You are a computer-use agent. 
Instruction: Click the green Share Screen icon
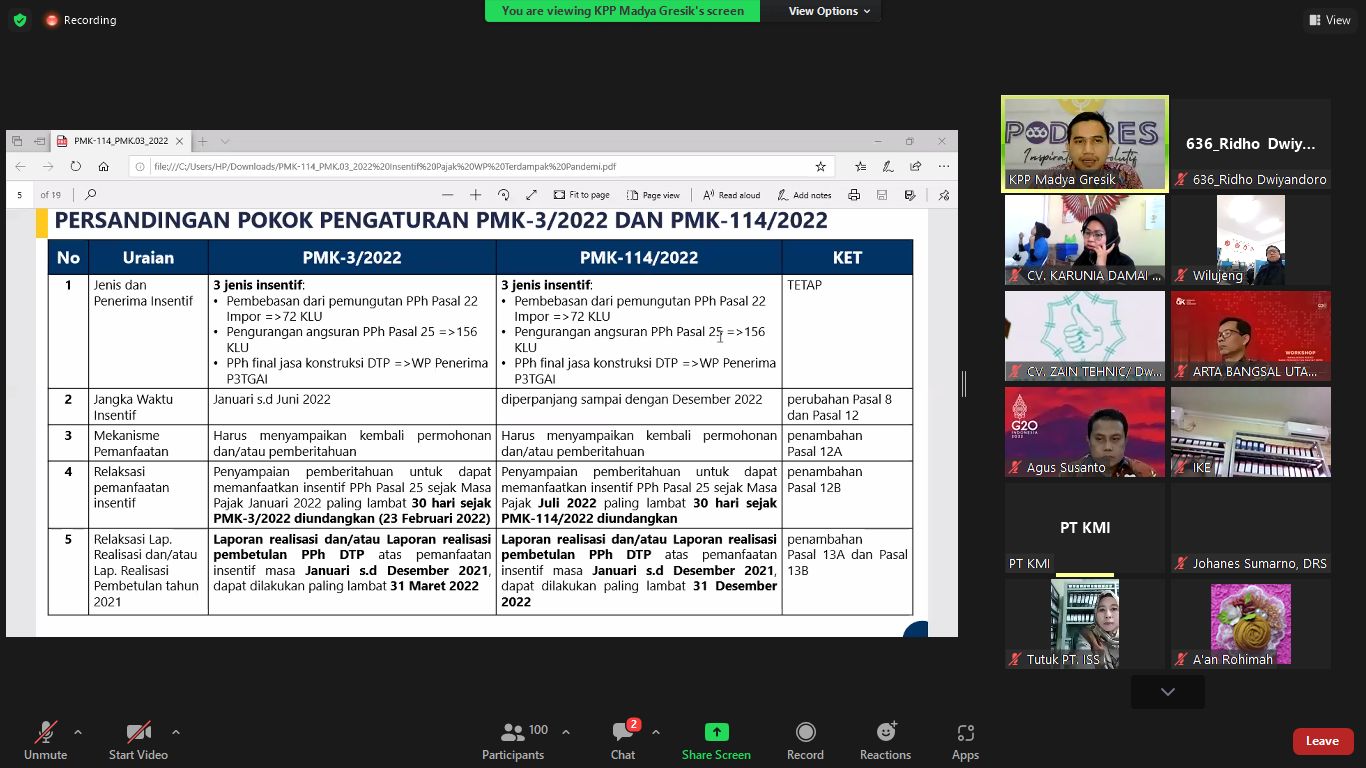pos(716,732)
